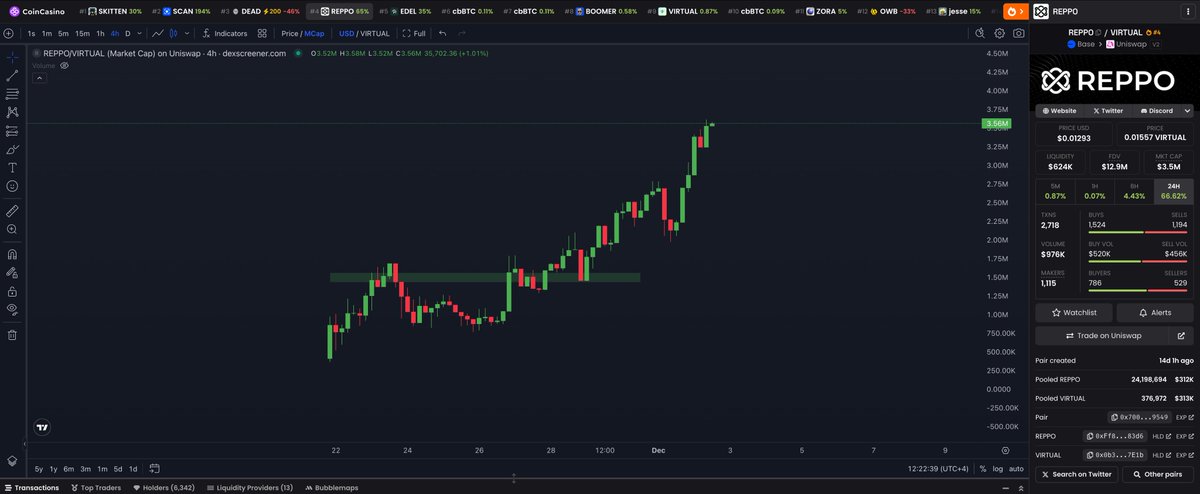Open the Alerts button

pyautogui.click(x=1155, y=313)
